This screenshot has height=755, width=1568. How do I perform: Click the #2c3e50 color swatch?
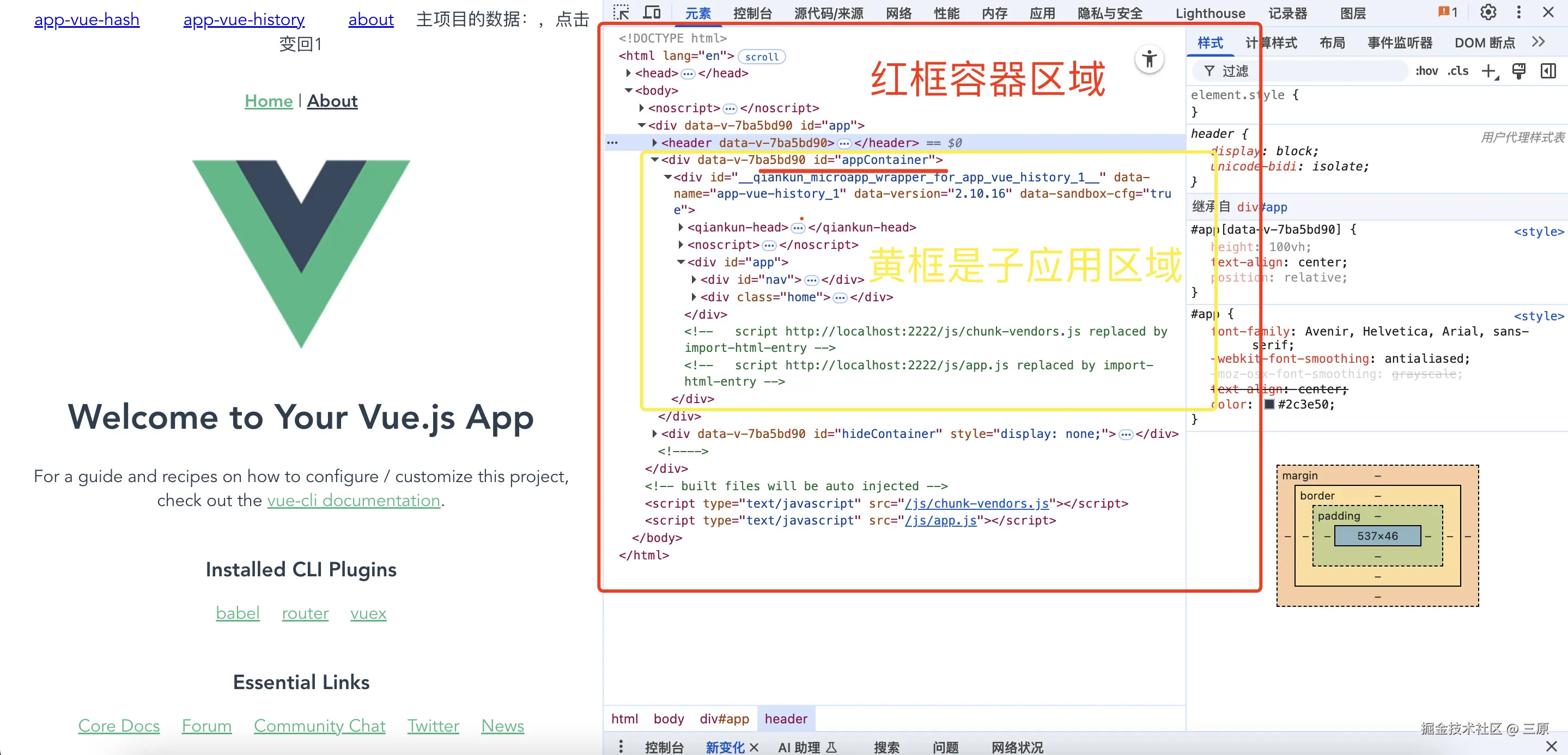[1269, 405]
